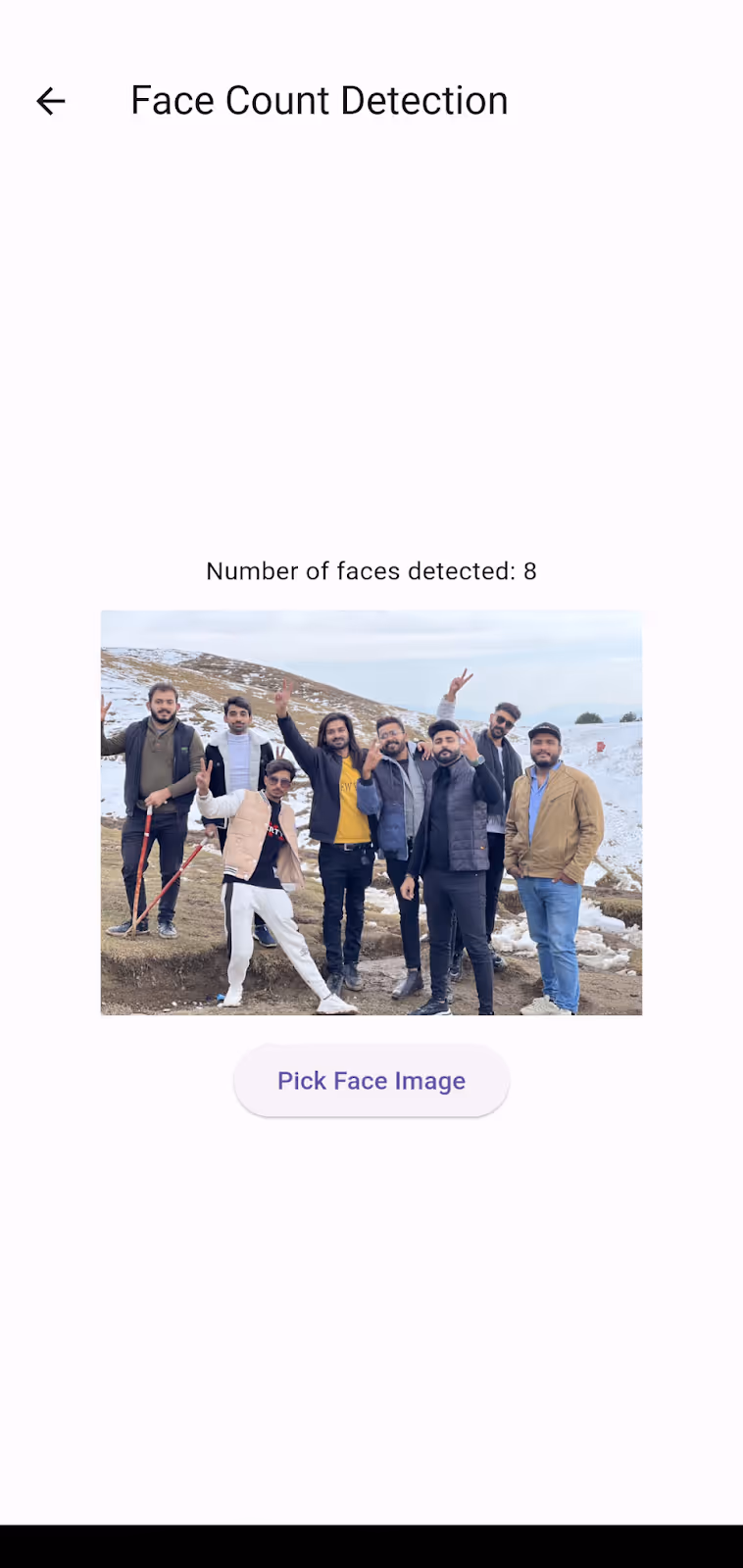Screen dimensions: 743x1568
Task: Tap the red object on the snowy slope
Action: pos(600,746)
